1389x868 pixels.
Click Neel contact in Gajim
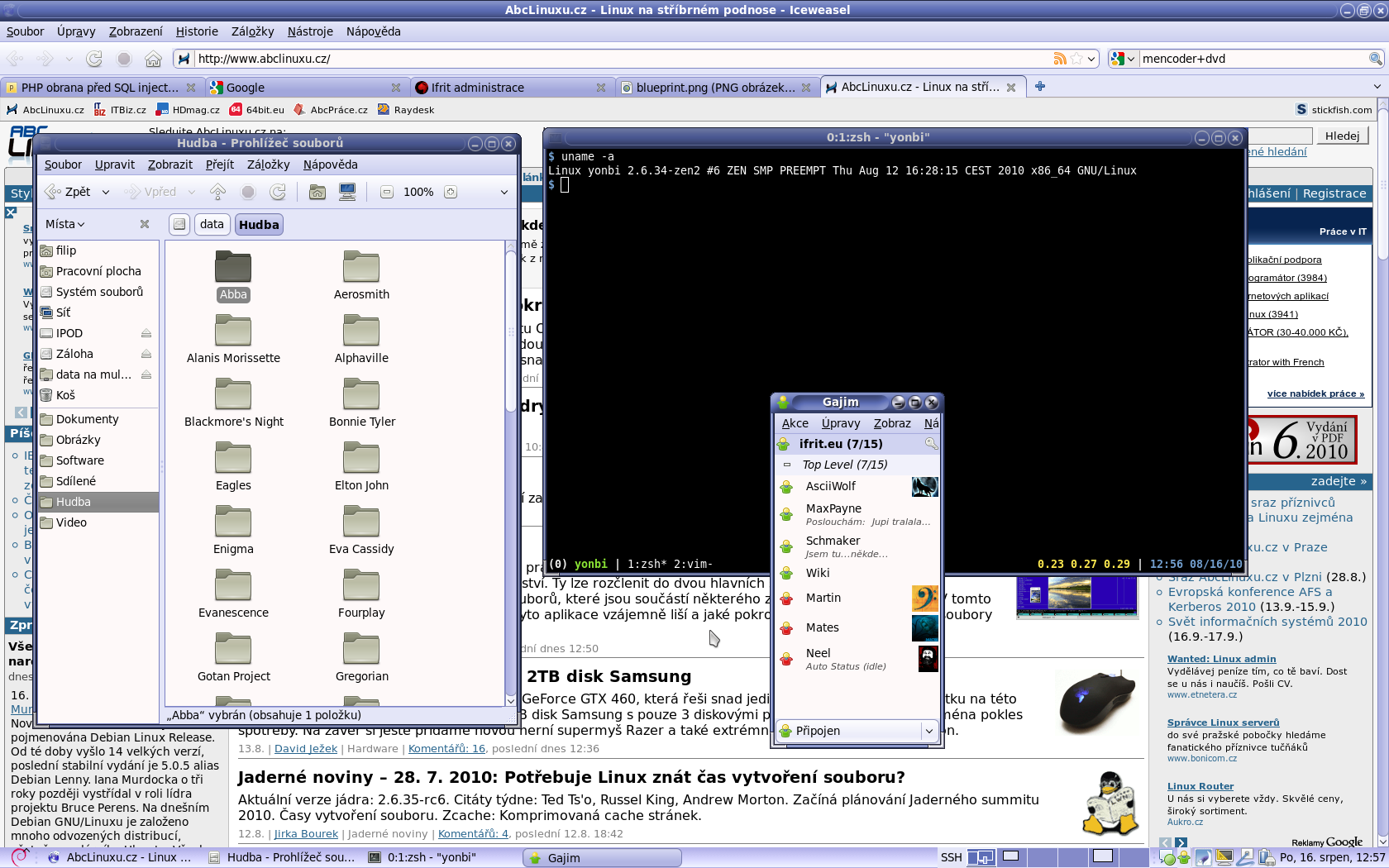[x=857, y=659]
